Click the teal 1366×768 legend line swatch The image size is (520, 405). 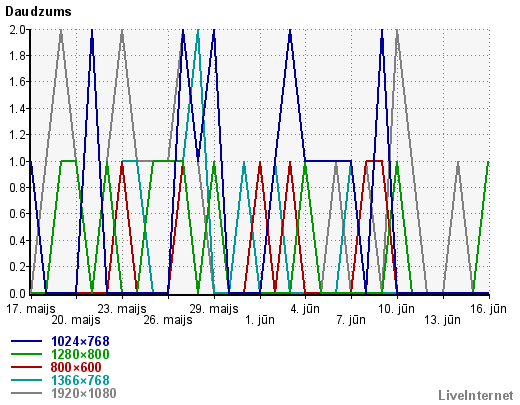[x=26, y=380]
